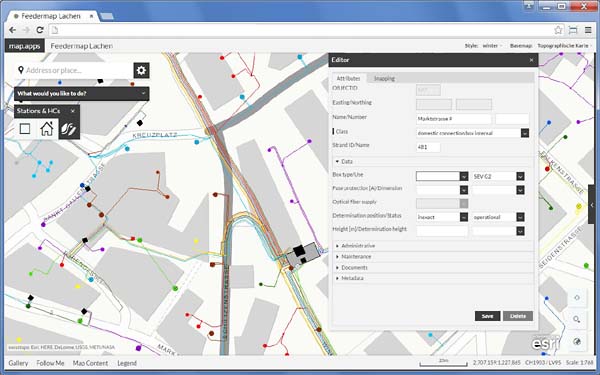Image resolution: width=600 pixels, height=375 pixels.
Task: Close the Editor window
Action: (x=531, y=60)
